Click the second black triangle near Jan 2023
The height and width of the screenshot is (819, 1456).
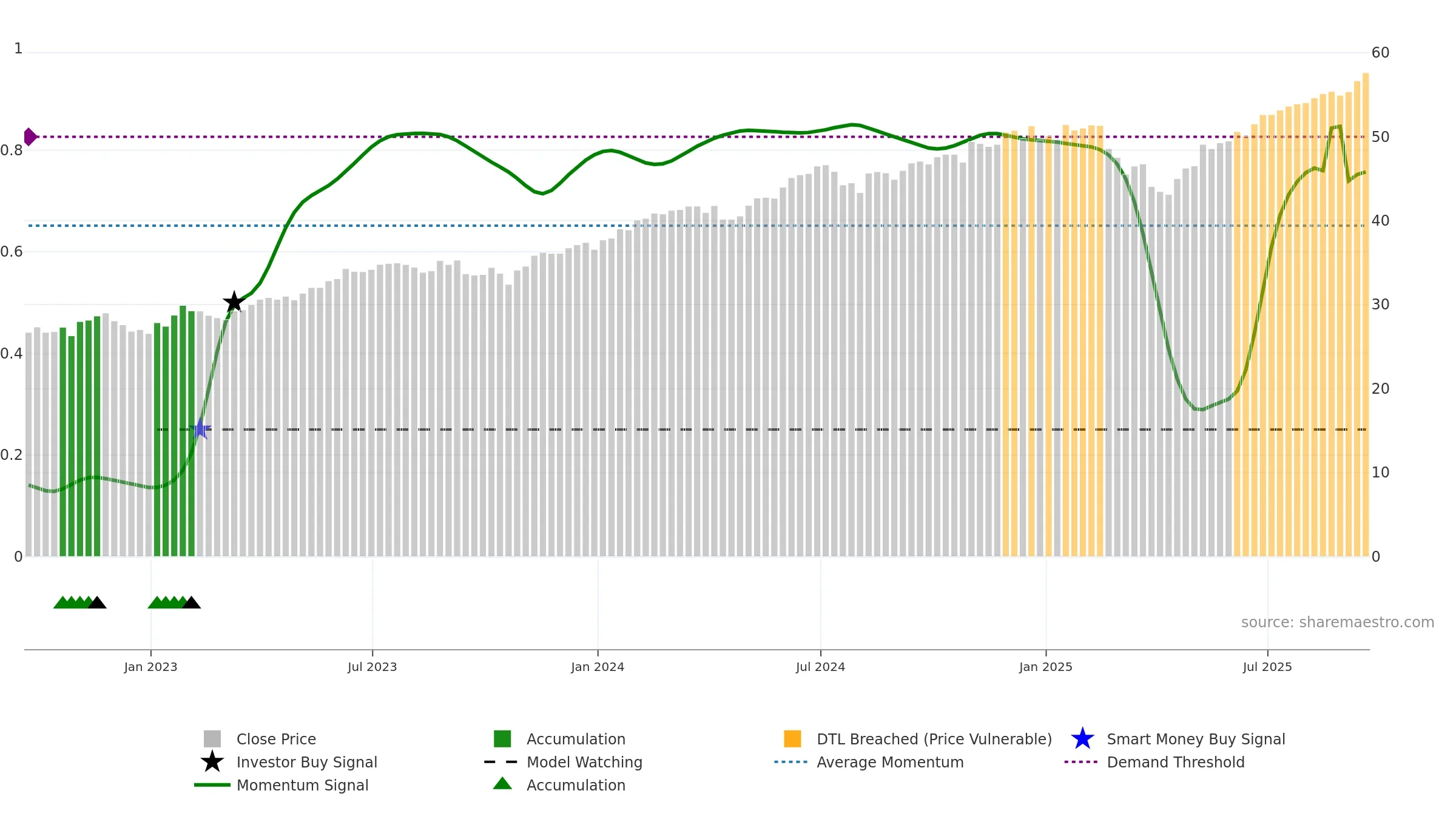pos(191,602)
